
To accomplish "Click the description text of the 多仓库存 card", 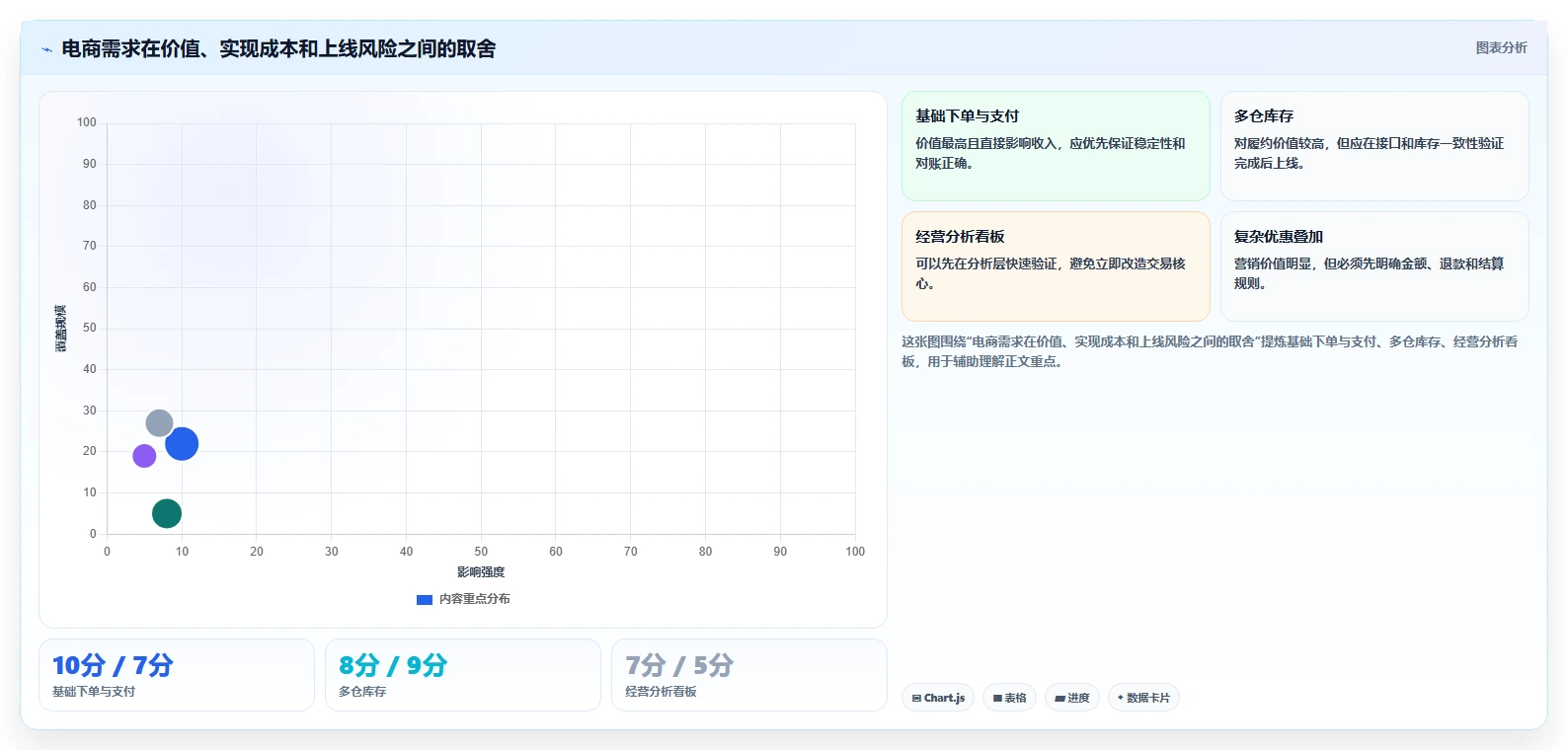I will [1369, 153].
